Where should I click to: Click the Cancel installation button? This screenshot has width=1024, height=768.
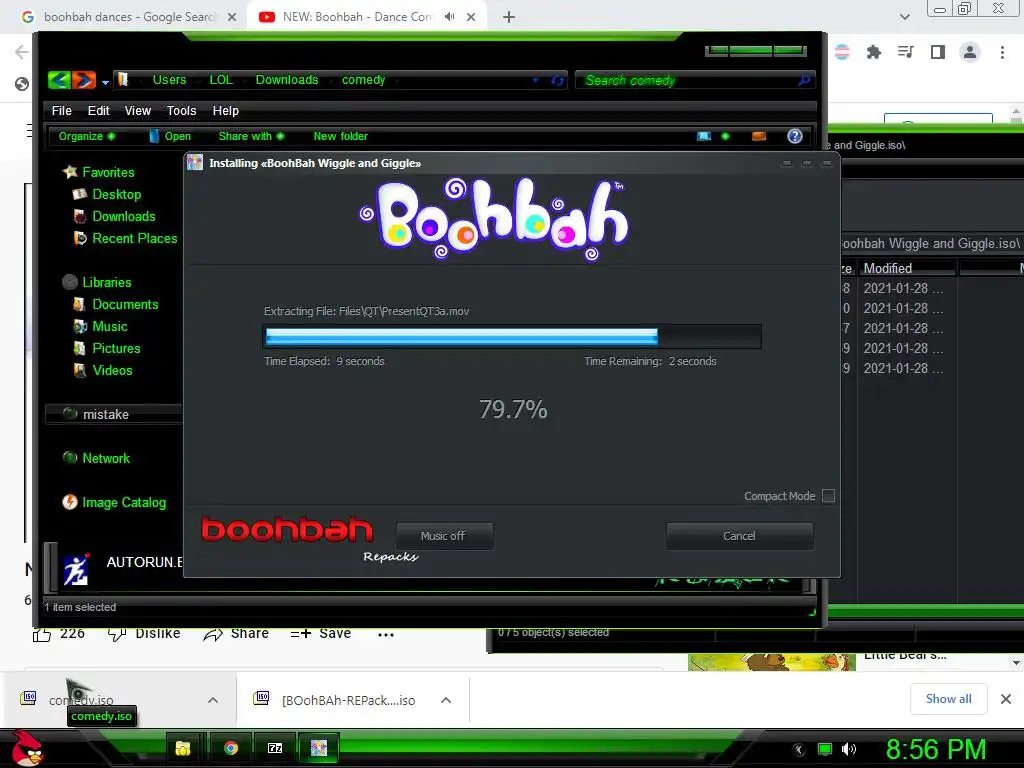click(x=739, y=536)
